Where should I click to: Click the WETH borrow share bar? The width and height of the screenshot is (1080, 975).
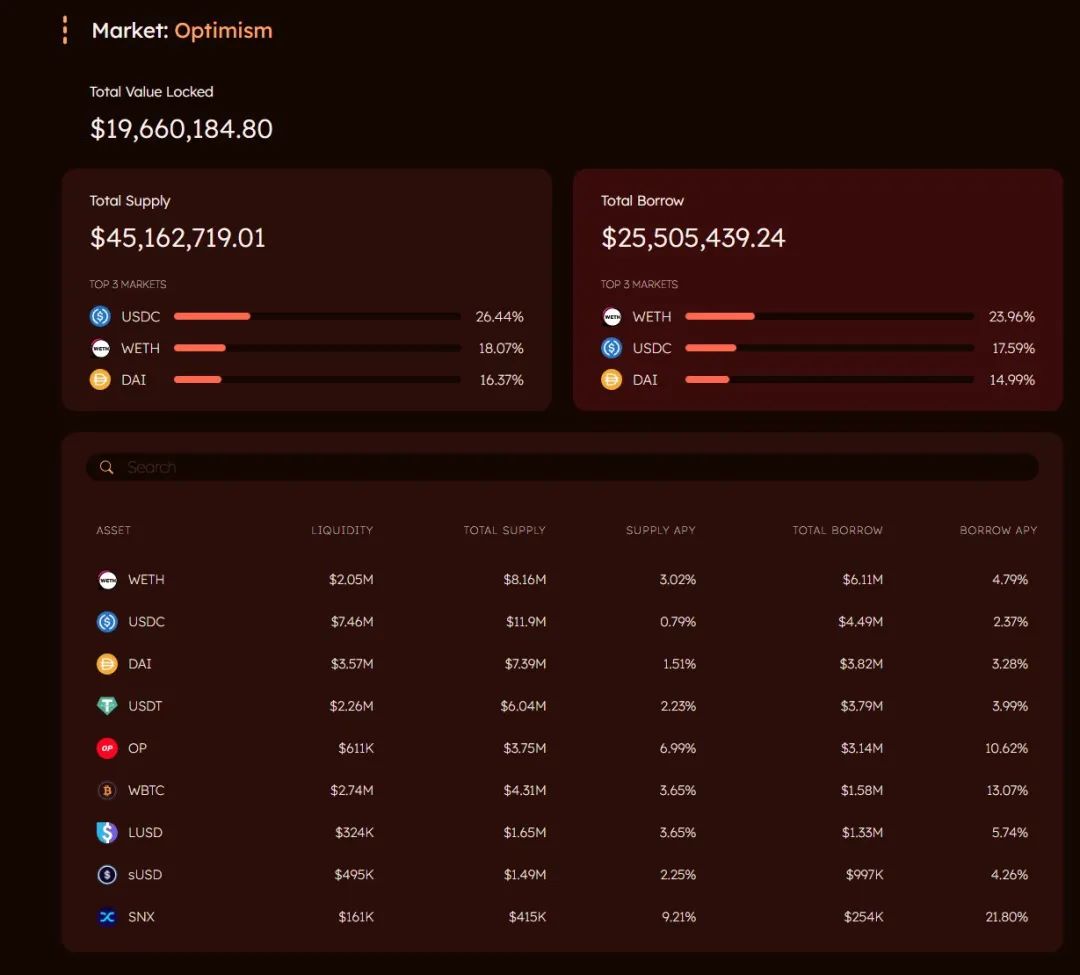point(829,317)
